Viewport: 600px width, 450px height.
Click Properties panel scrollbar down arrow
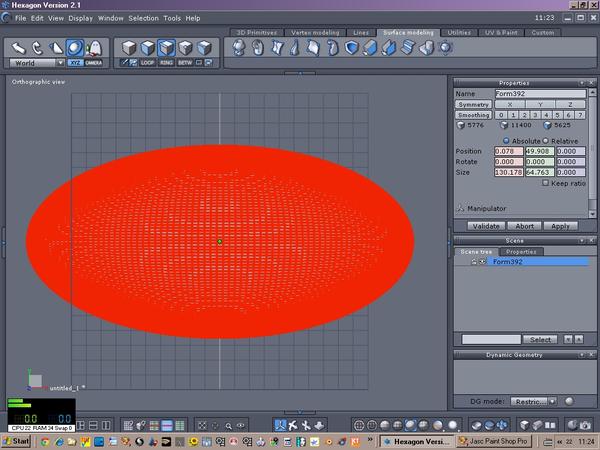[592, 214]
